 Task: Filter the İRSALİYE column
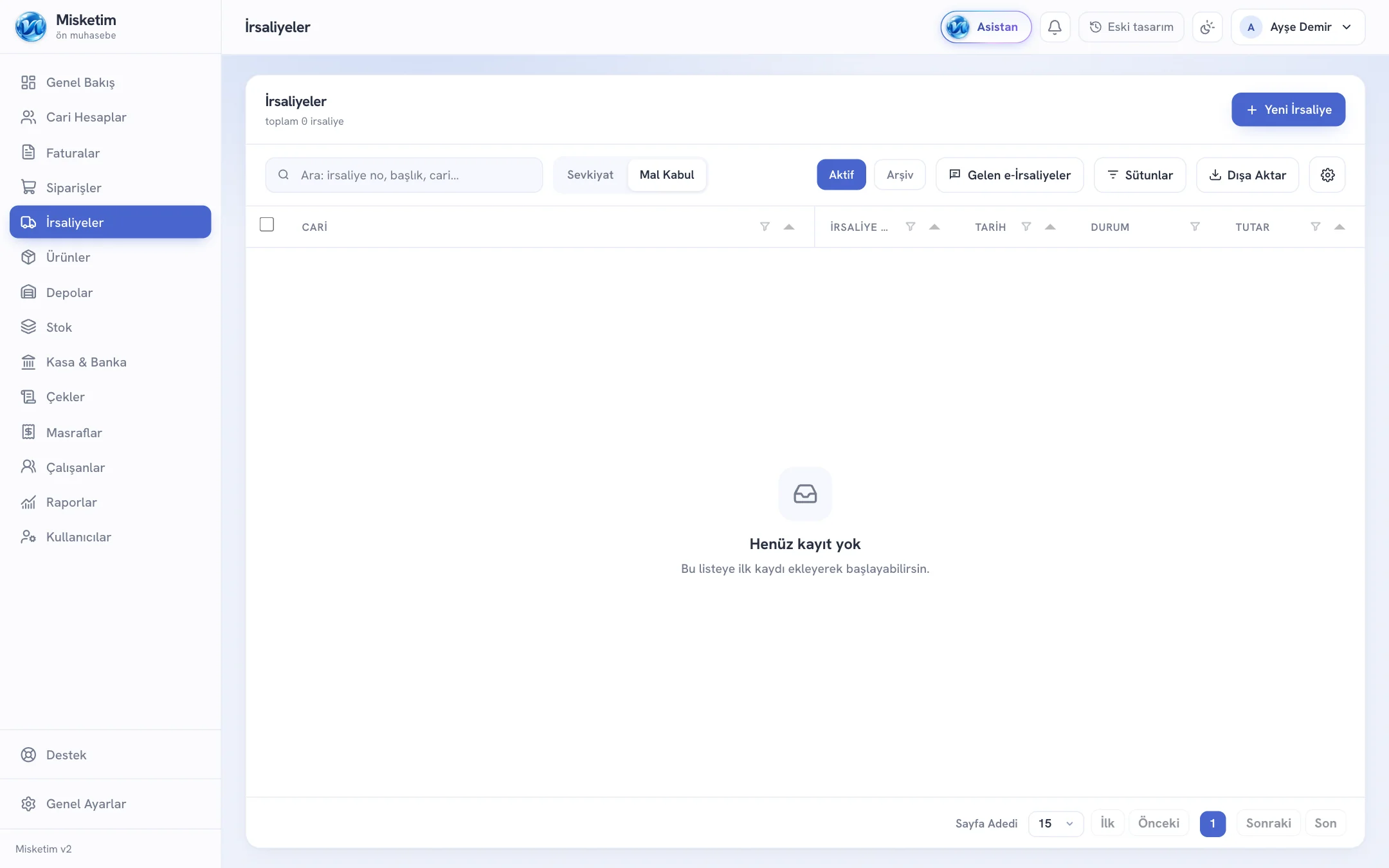tap(910, 226)
